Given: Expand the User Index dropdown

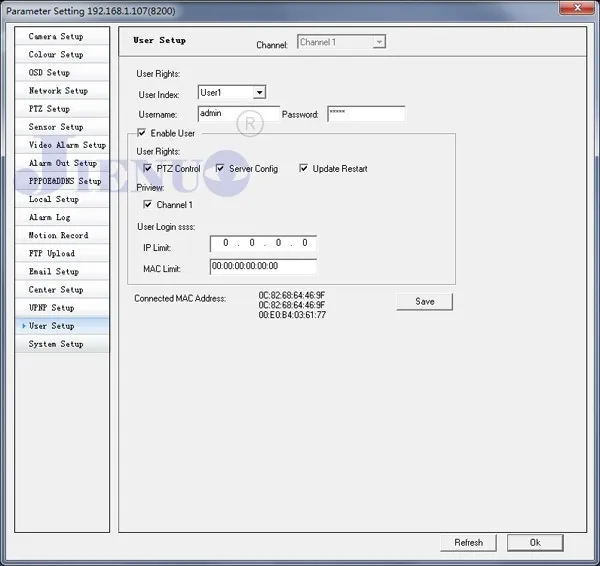Looking at the screenshot, I should (x=259, y=92).
